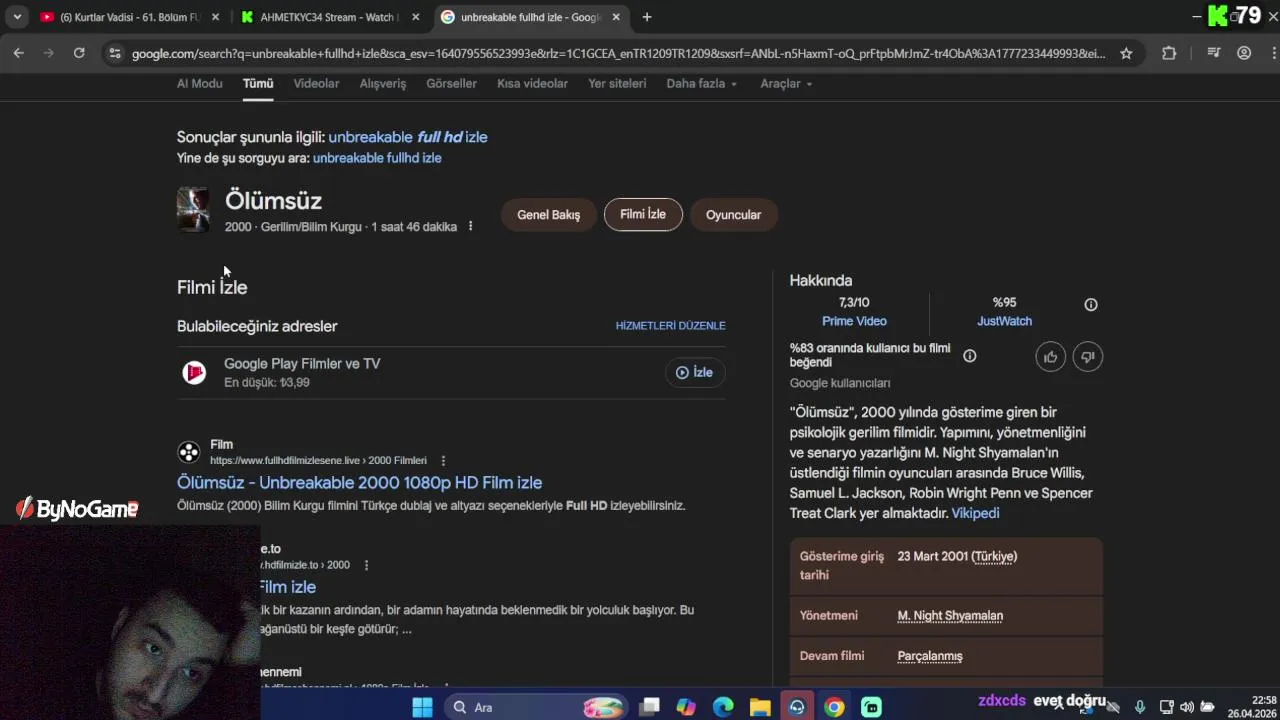Open the Chrome profile avatar
The width and height of the screenshot is (1280, 720).
pos(1244,53)
